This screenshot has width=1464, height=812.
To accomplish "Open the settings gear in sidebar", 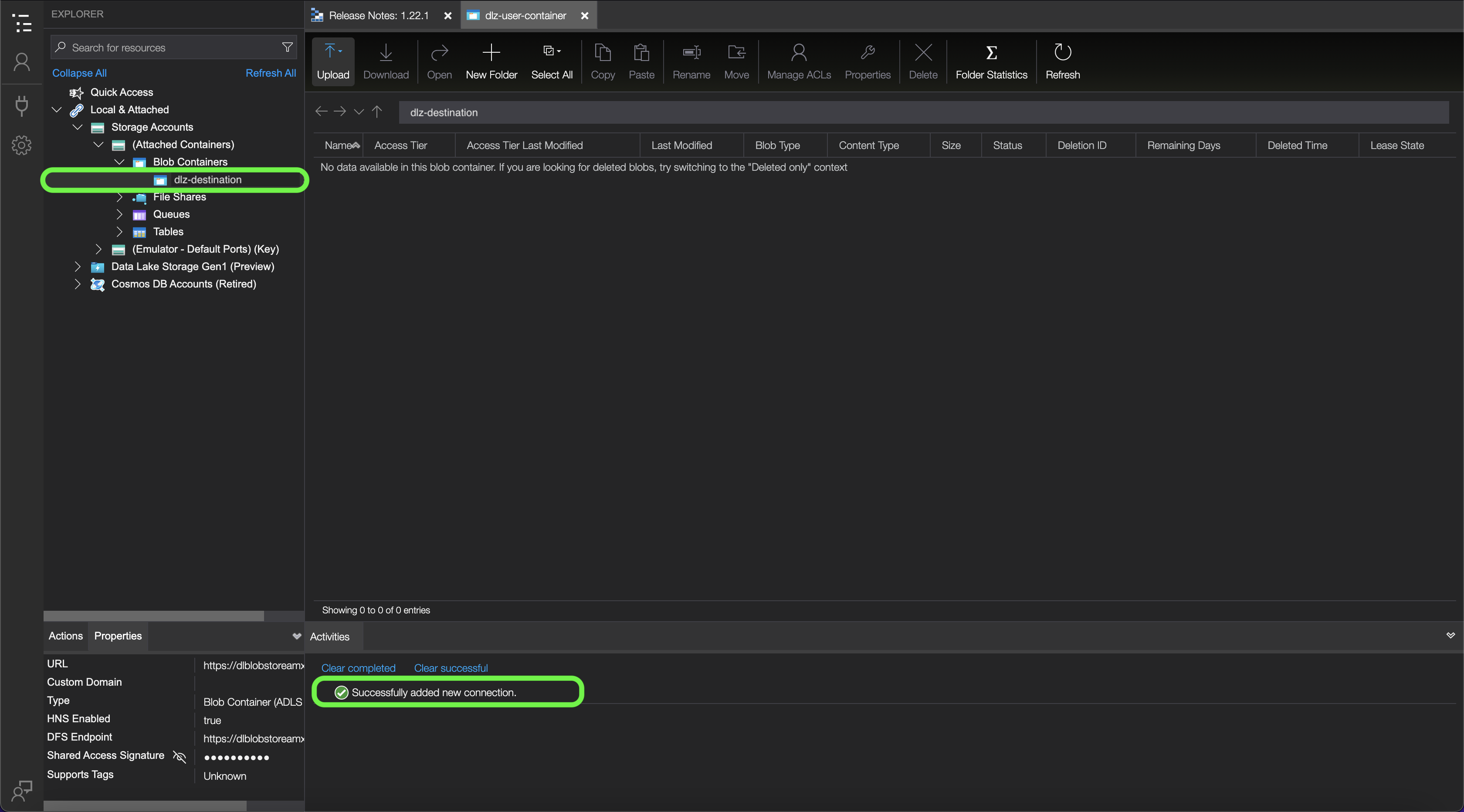I will pyautogui.click(x=22, y=145).
